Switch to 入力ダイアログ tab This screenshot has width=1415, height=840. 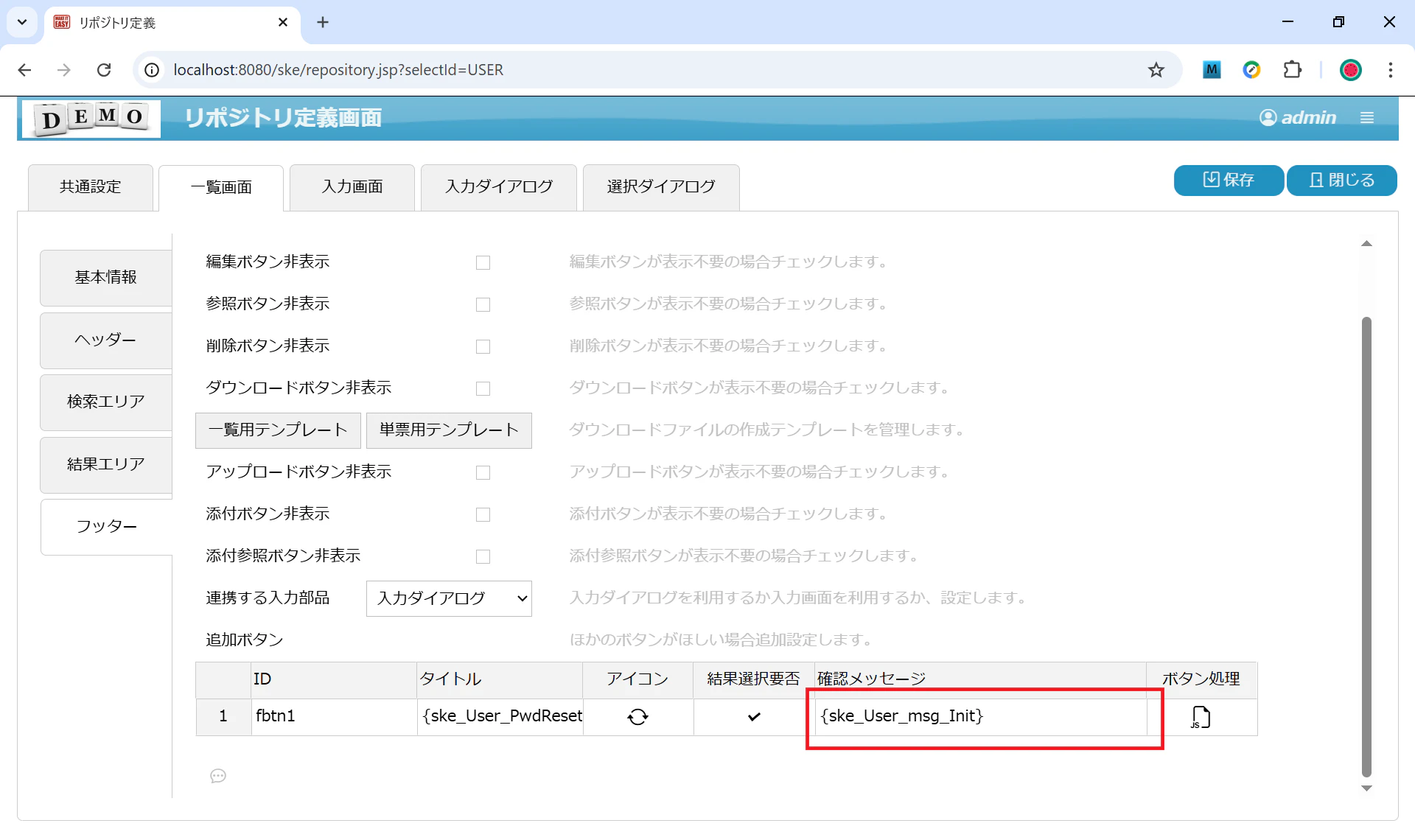(499, 187)
